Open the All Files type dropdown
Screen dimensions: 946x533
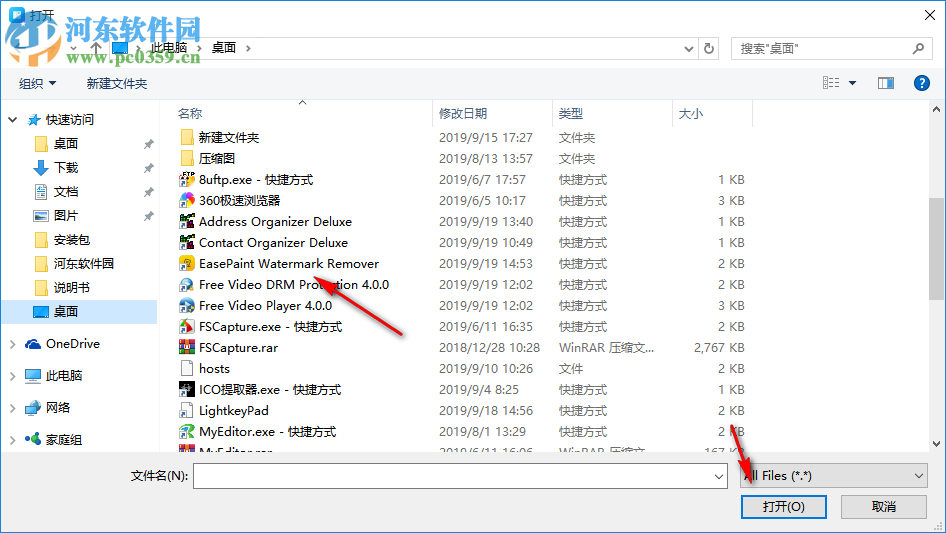(x=834, y=476)
